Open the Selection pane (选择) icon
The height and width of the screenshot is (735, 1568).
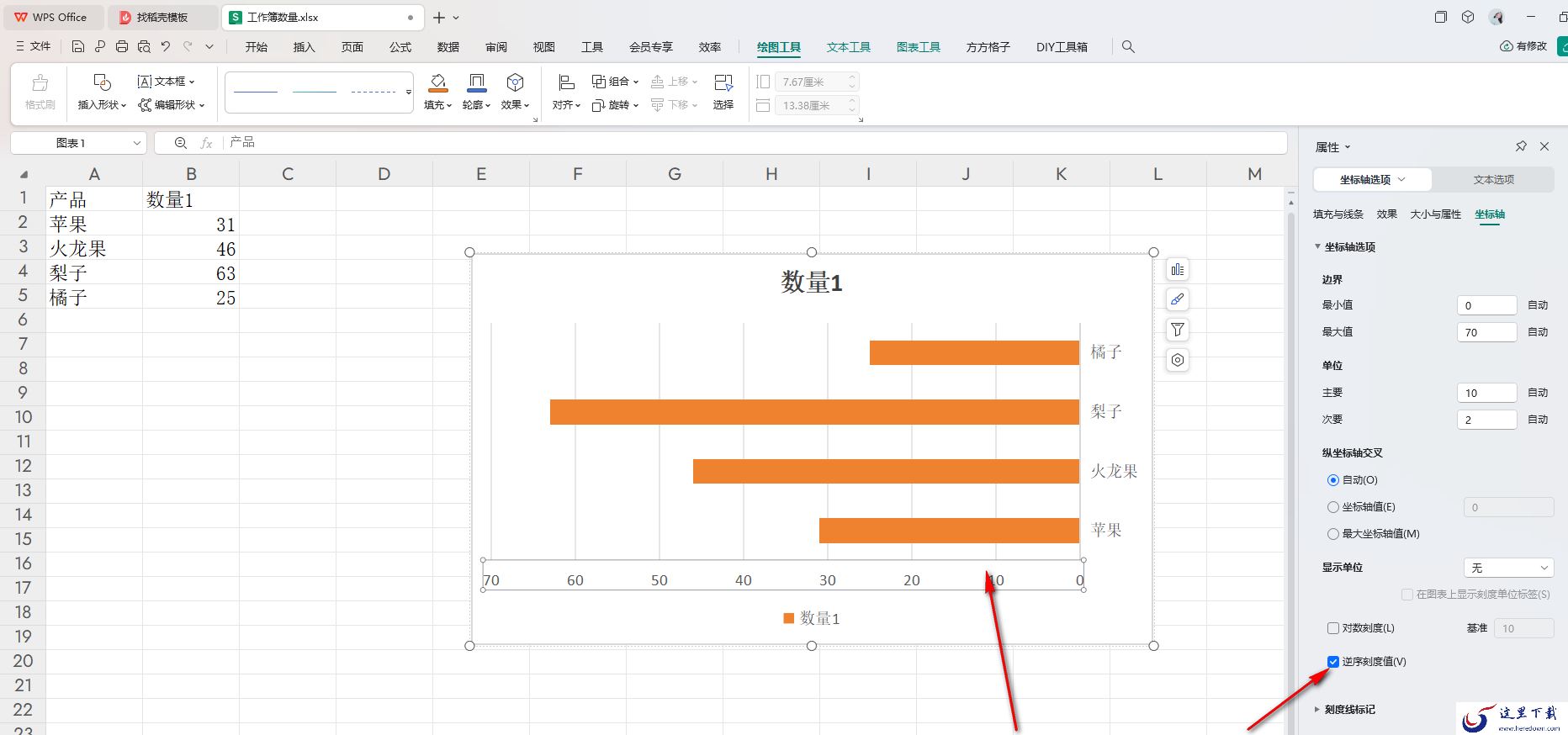click(x=723, y=82)
